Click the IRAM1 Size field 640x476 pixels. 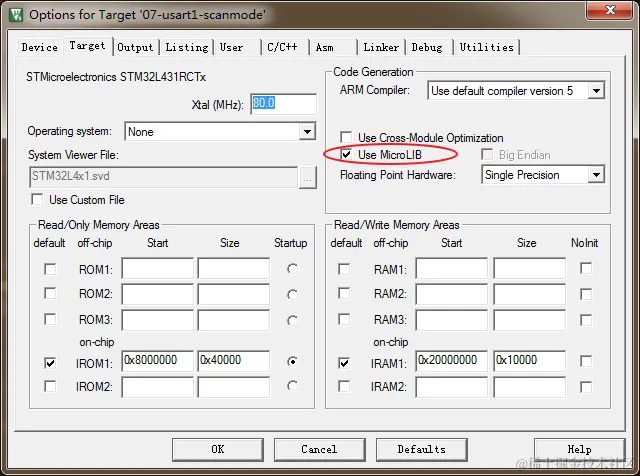point(529,360)
